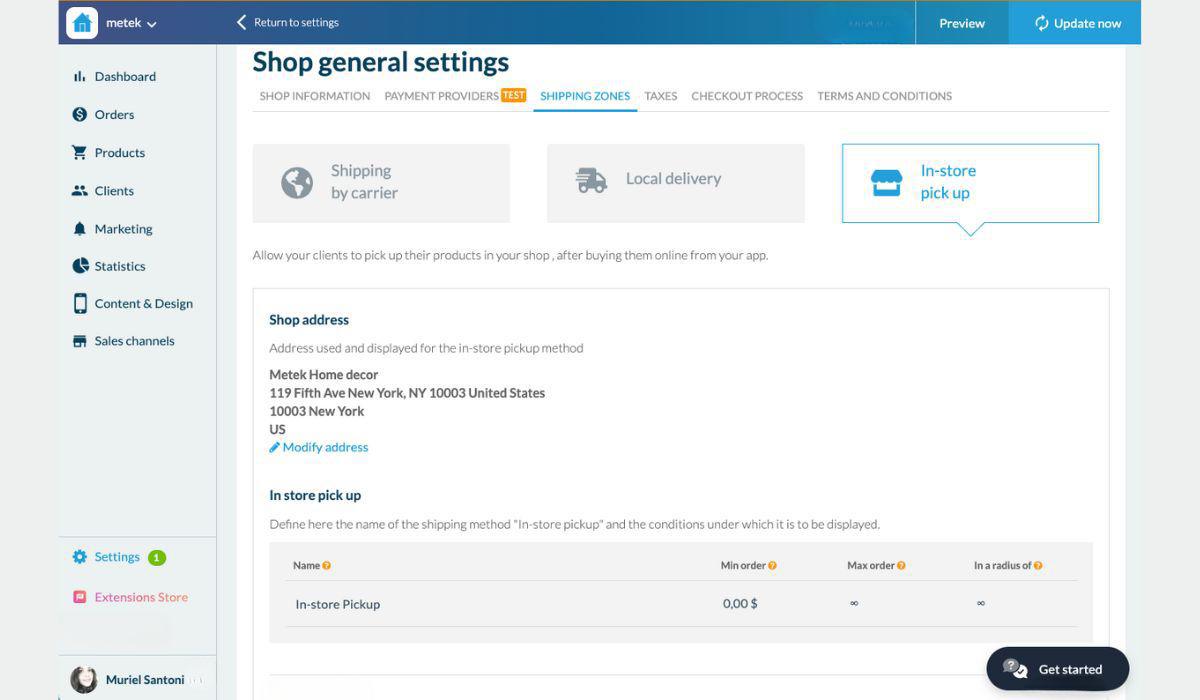Click the Update now button
The image size is (1200, 700).
(1076, 23)
